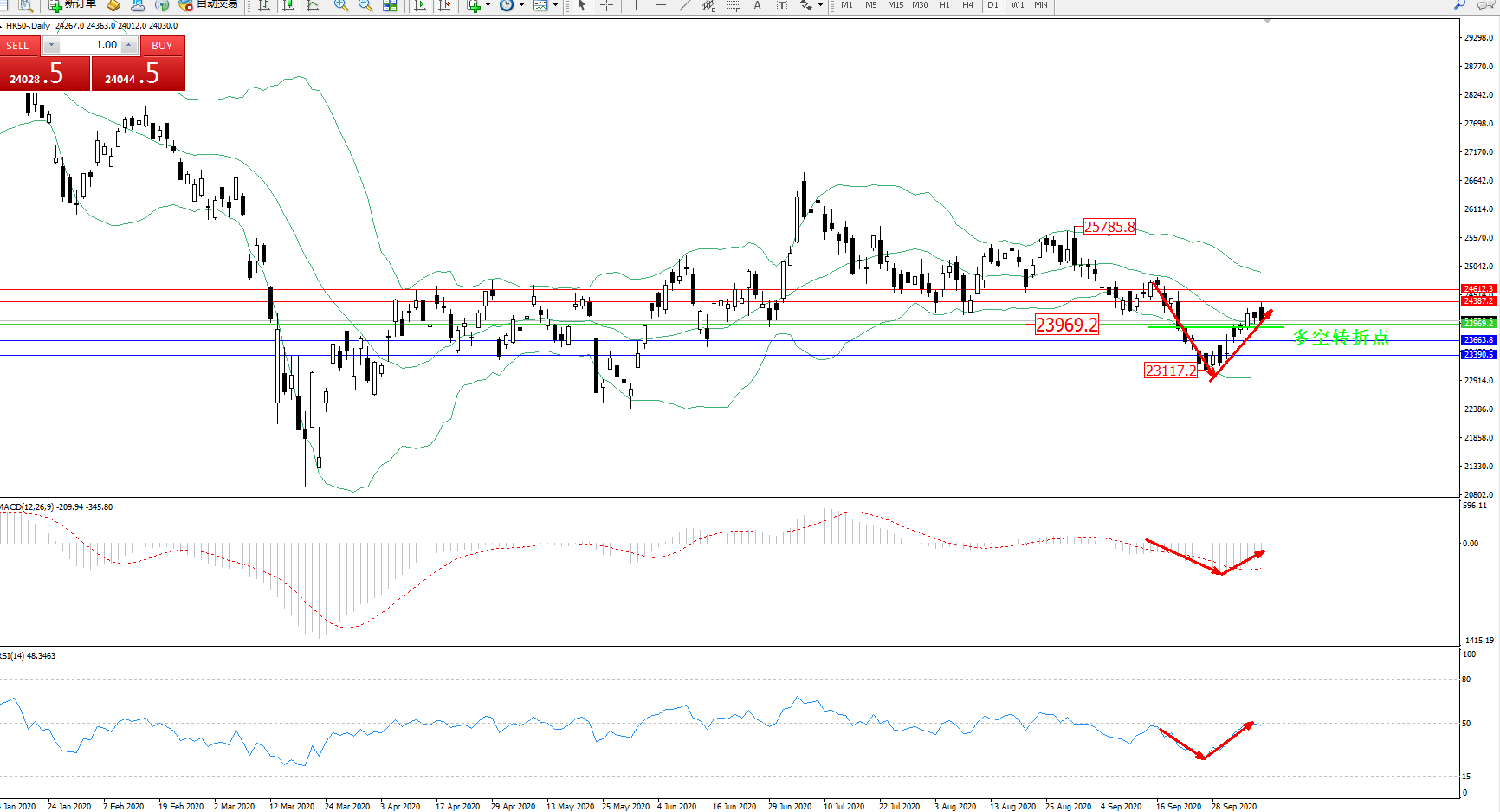Viewport: 1500px width, 812px height.
Task: Open the chart templates dropdown arrow
Action: pos(555,5)
